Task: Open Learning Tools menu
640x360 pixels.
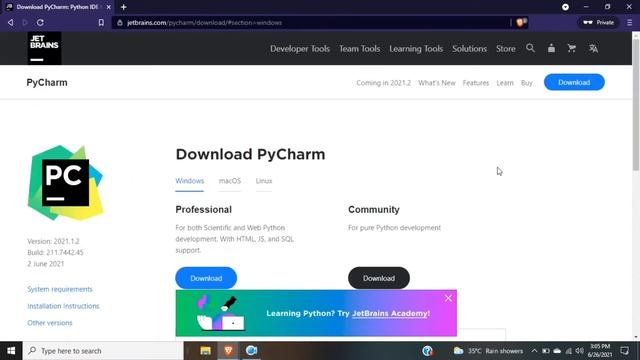Action: pyautogui.click(x=416, y=49)
